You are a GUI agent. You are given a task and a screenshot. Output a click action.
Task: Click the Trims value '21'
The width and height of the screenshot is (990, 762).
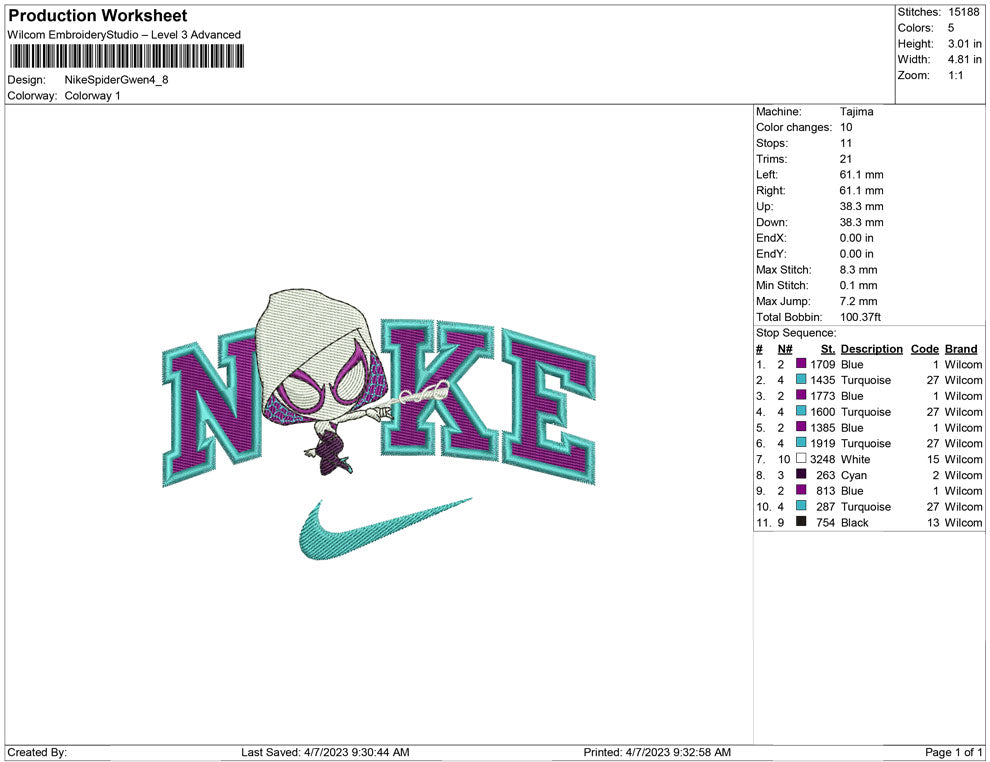point(845,159)
